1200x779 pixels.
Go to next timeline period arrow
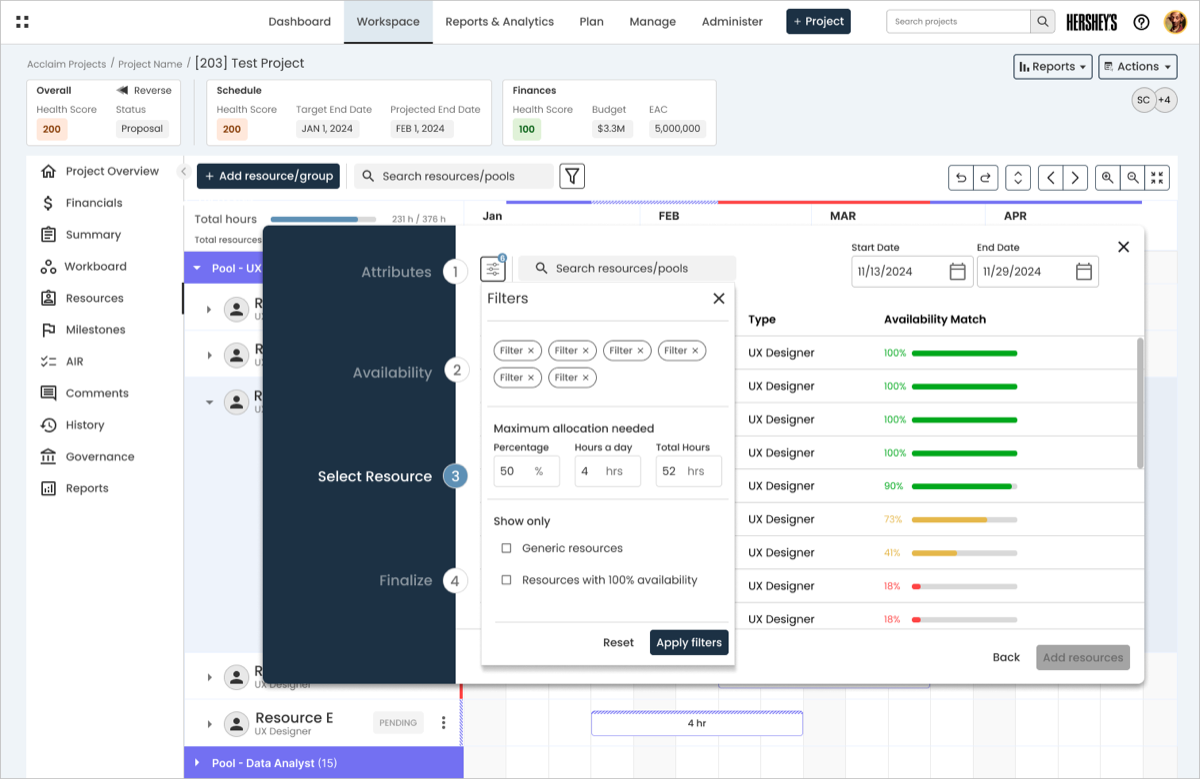point(1075,178)
